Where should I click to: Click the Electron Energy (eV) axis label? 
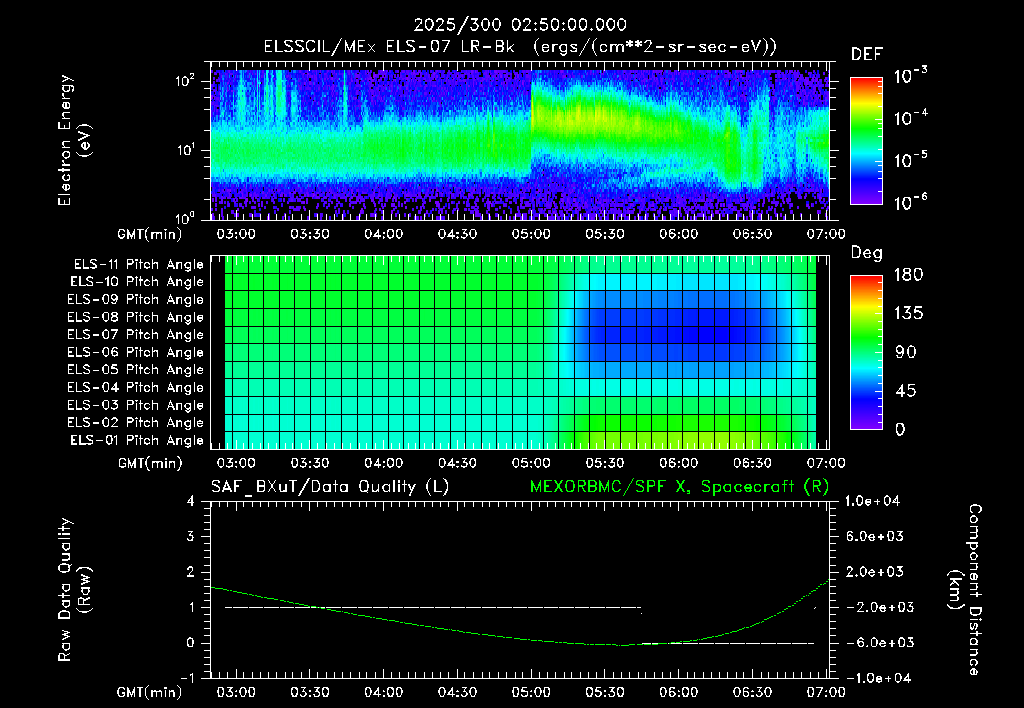73,141
